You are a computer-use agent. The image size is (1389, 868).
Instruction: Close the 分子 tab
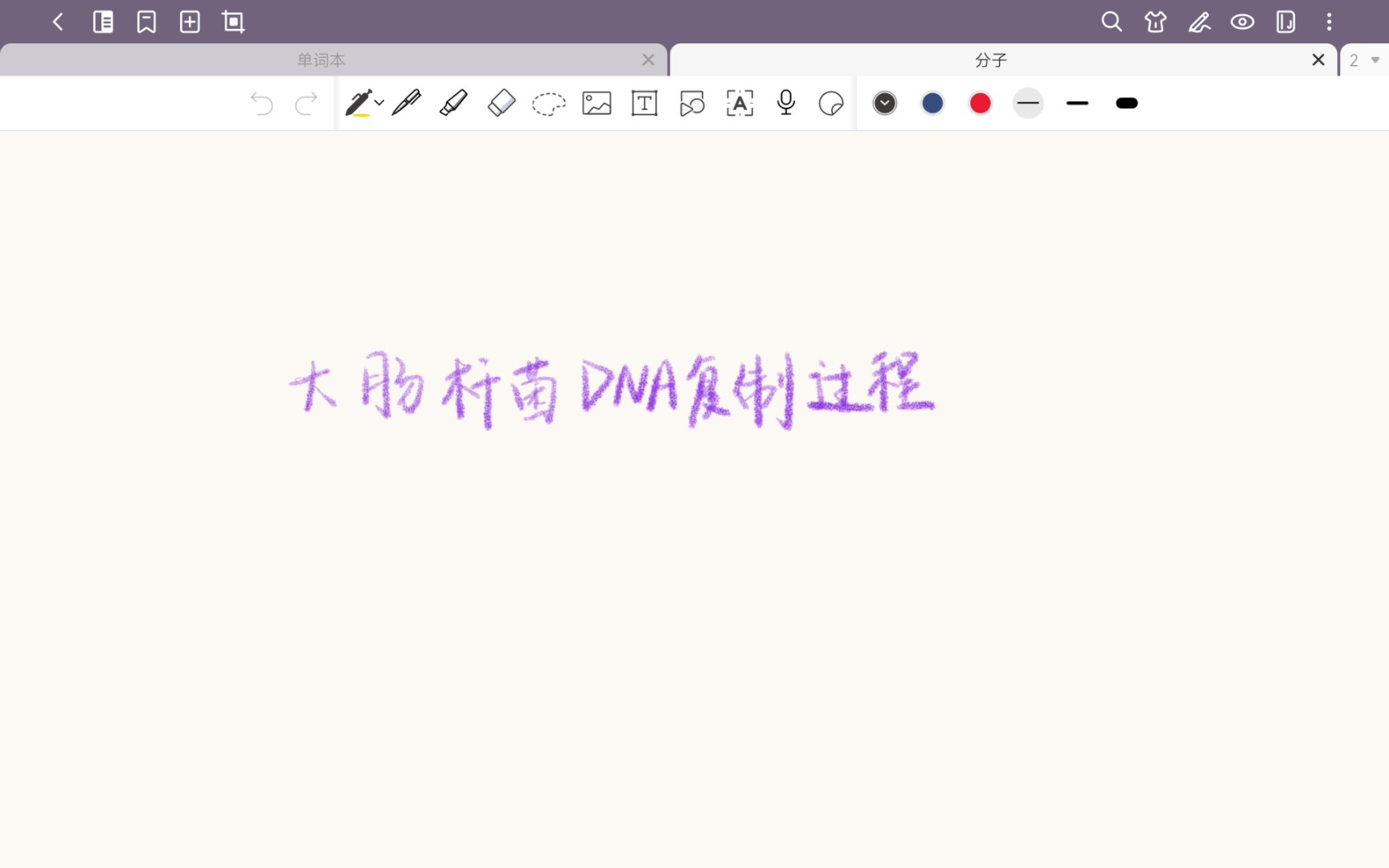coord(1318,60)
